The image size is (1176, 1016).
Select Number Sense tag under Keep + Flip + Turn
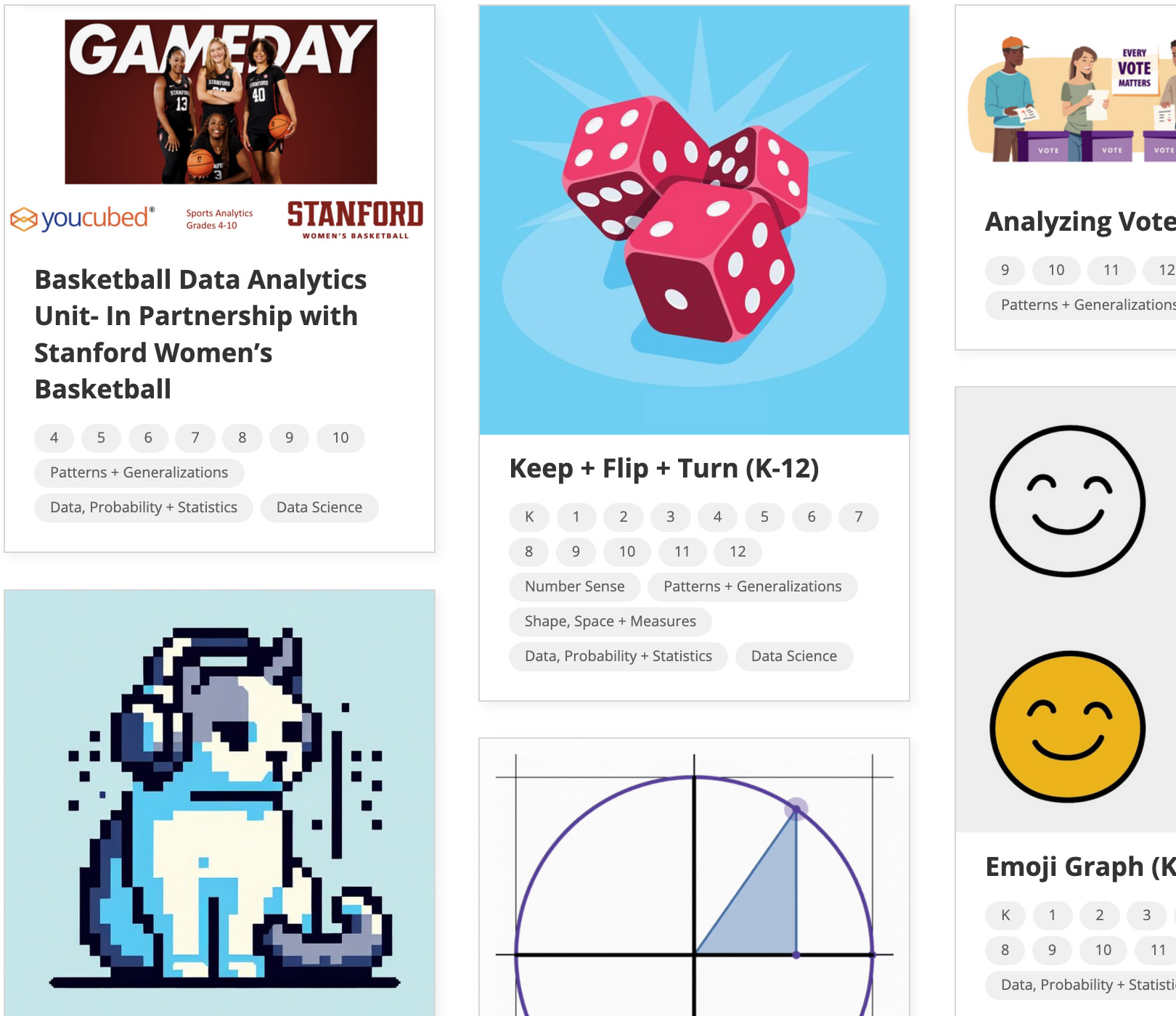(x=575, y=586)
